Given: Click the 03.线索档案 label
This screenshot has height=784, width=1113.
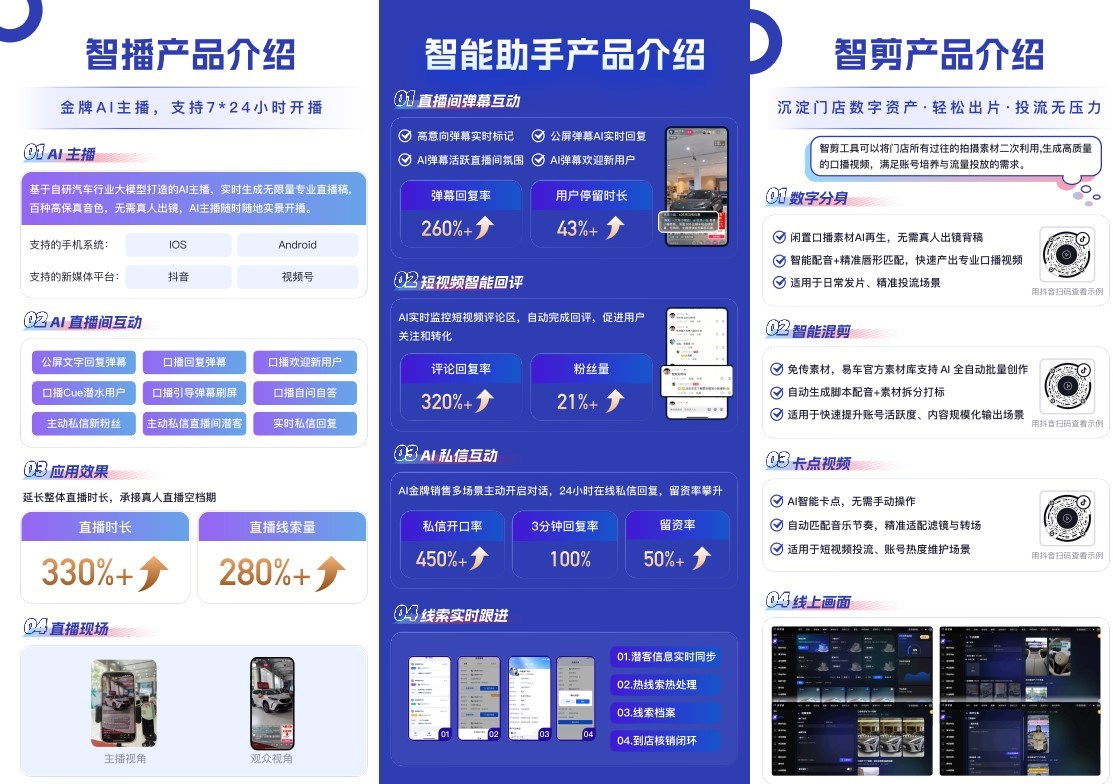Looking at the screenshot, I should point(666,712).
